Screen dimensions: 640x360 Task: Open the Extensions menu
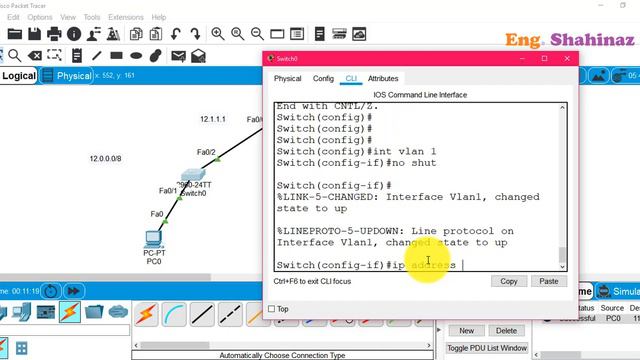click(x=126, y=17)
